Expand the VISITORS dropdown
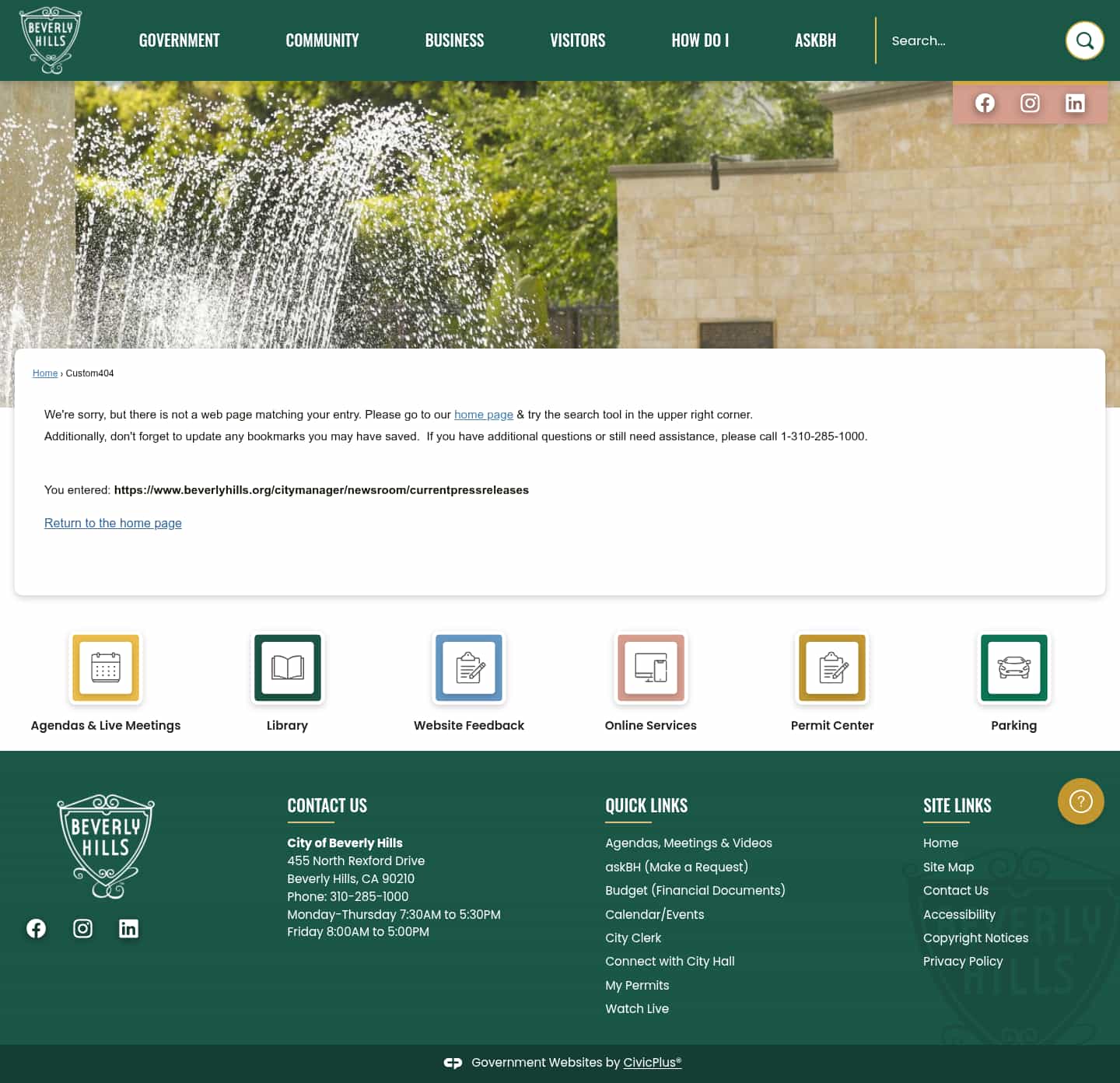The image size is (1120, 1083). pos(578,40)
